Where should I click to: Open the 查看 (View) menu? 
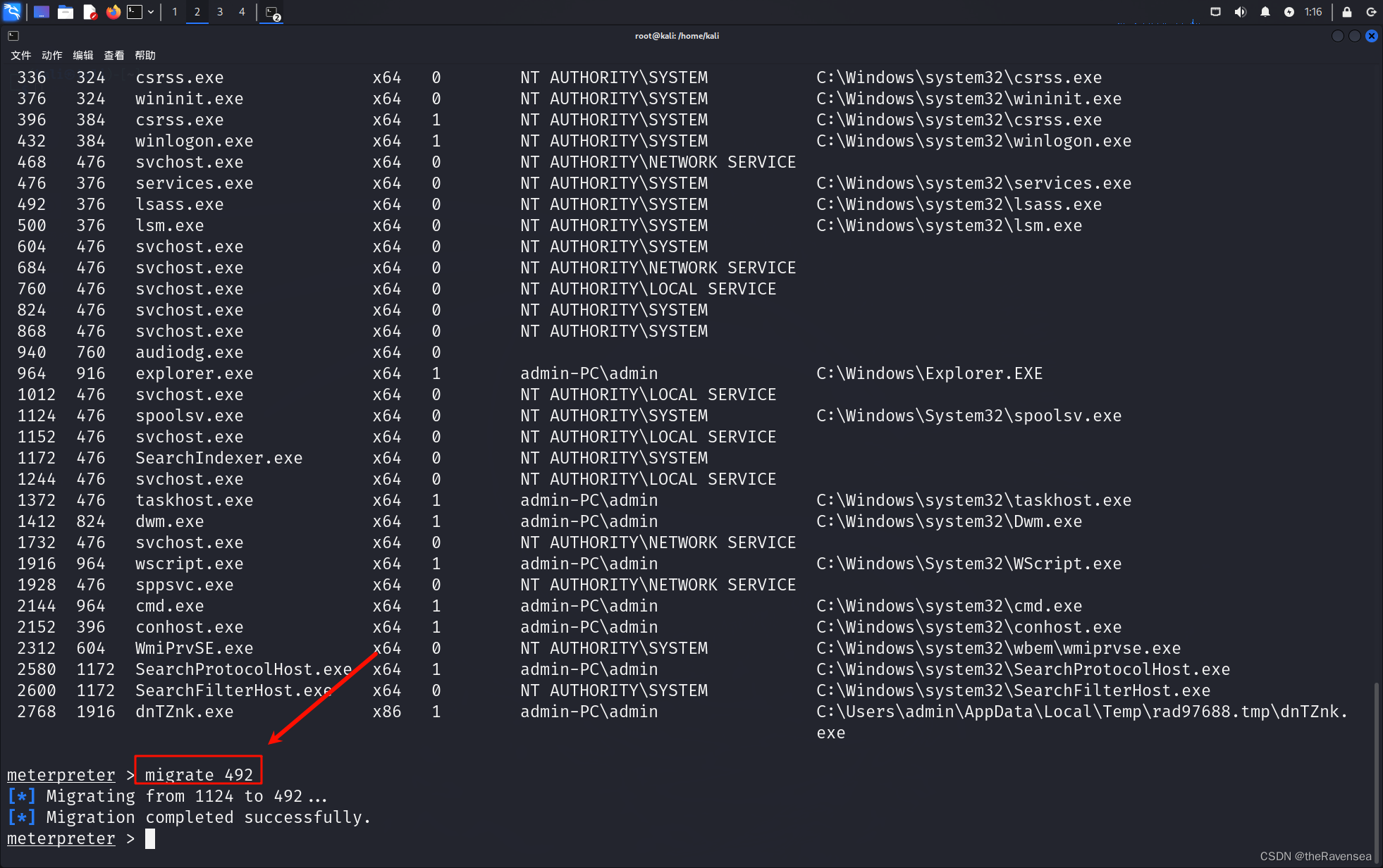tap(114, 56)
